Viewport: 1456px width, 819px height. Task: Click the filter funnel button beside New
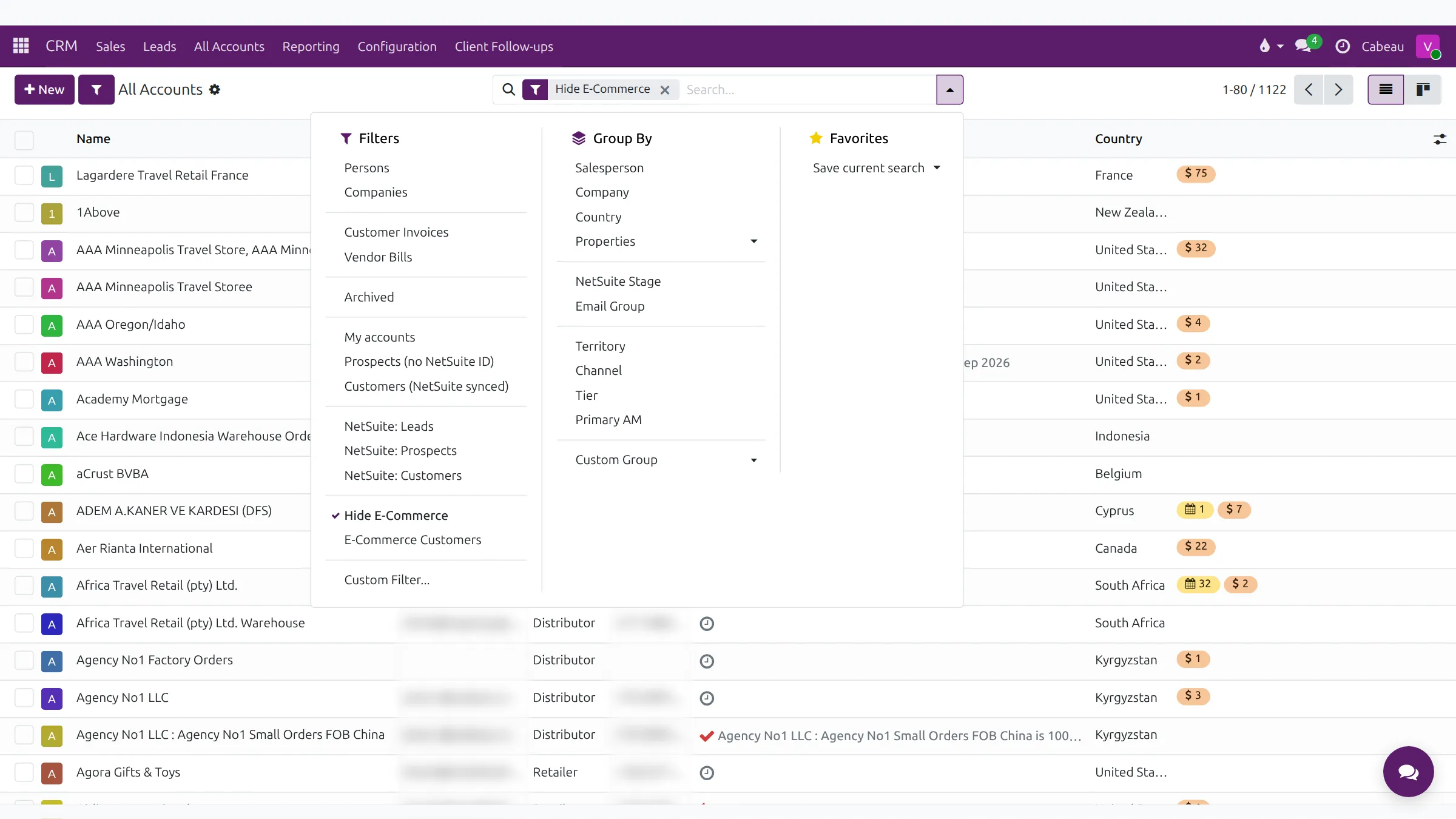[96, 90]
